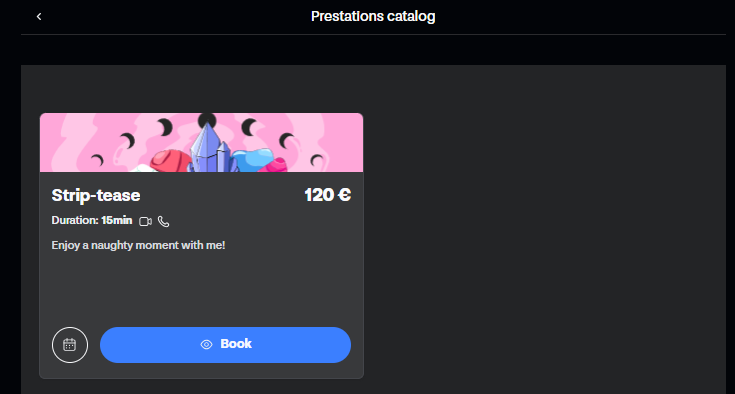
Task: Select the 'Enjoy a naughty moment' description
Action: point(138,245)
